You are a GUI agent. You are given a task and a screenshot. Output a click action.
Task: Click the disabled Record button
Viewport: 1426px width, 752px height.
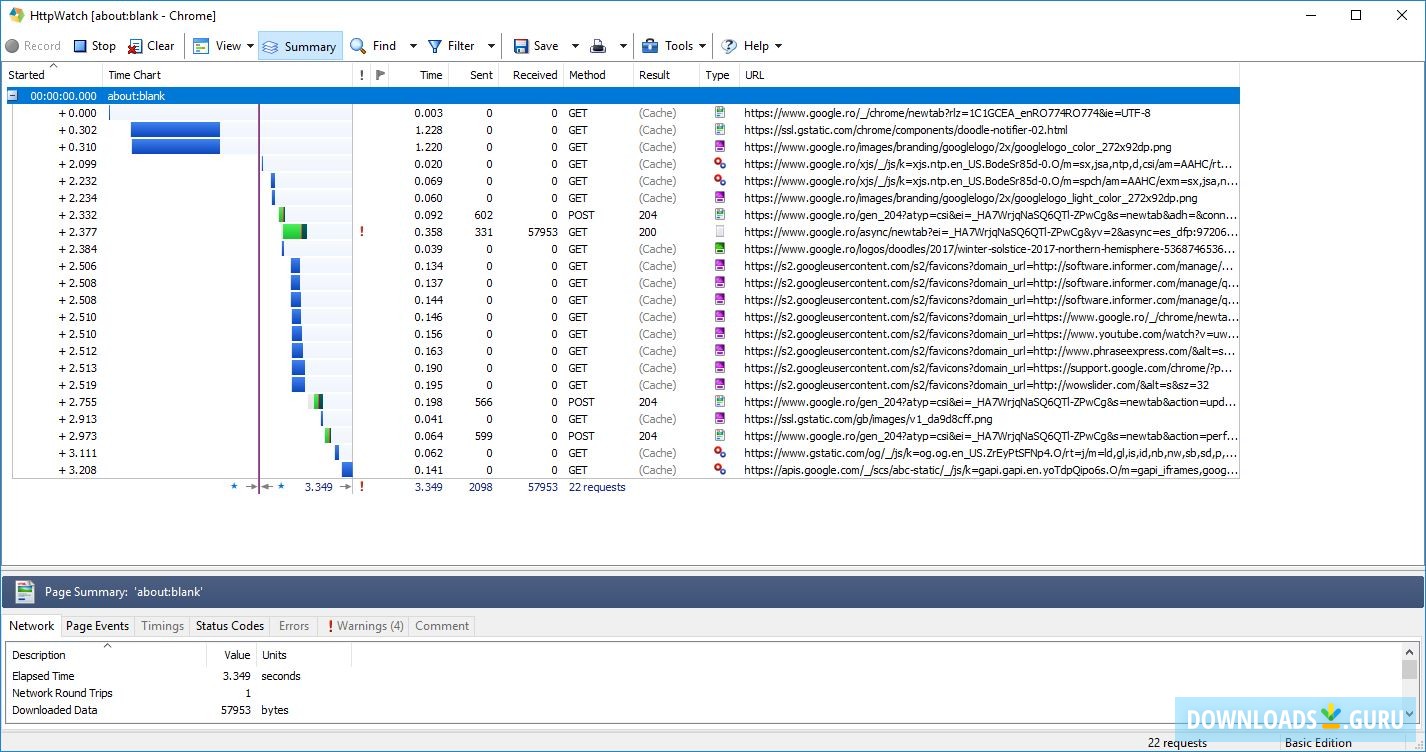33,46
